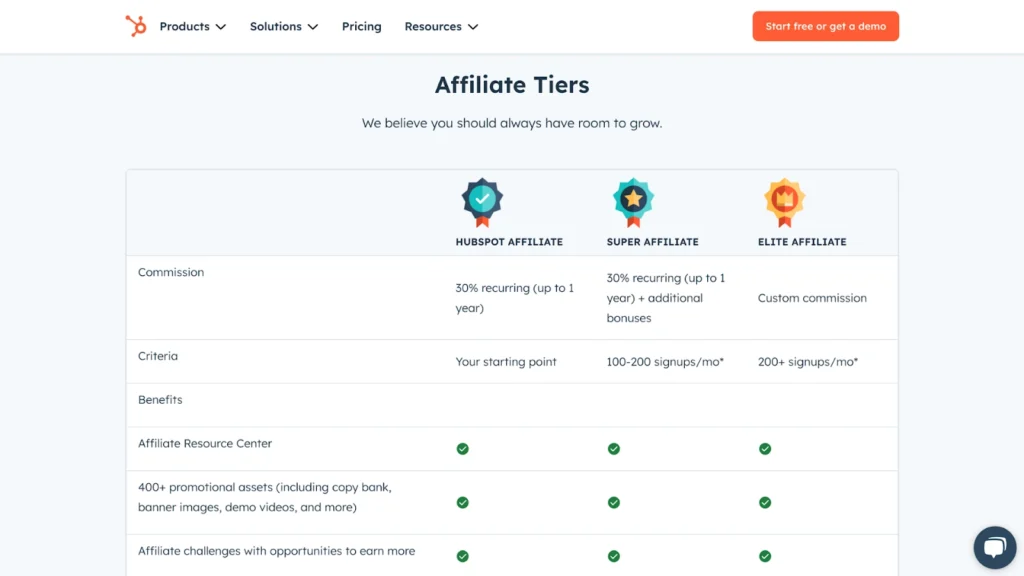The width and height of the screenshot is (1024, 576).
Task: Check the Elite Affiliate mark for affiliate challenges
Action: [765, 556]
